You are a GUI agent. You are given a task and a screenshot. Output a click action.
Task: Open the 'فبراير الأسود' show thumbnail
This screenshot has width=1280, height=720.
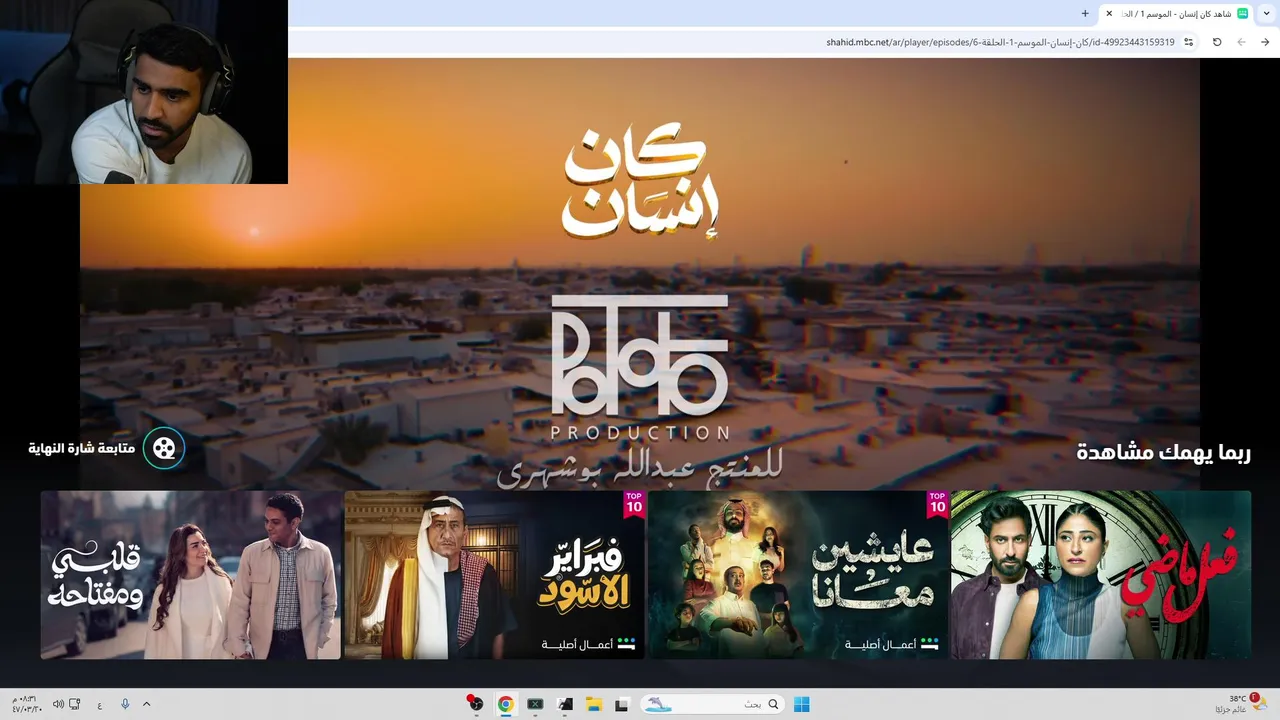(x=494, y=575)
